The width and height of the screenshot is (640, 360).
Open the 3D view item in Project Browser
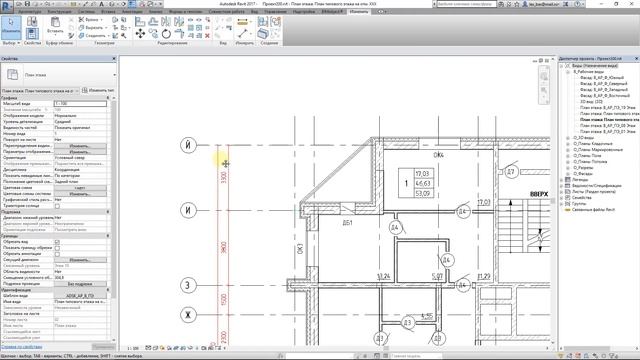point(591,102)
